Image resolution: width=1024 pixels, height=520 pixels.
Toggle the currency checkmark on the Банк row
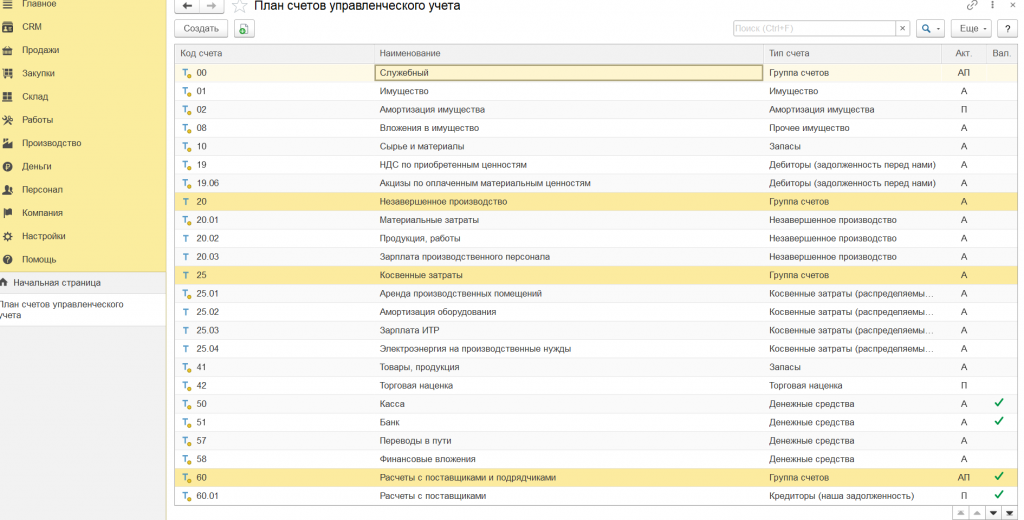(x=999, y=421)
